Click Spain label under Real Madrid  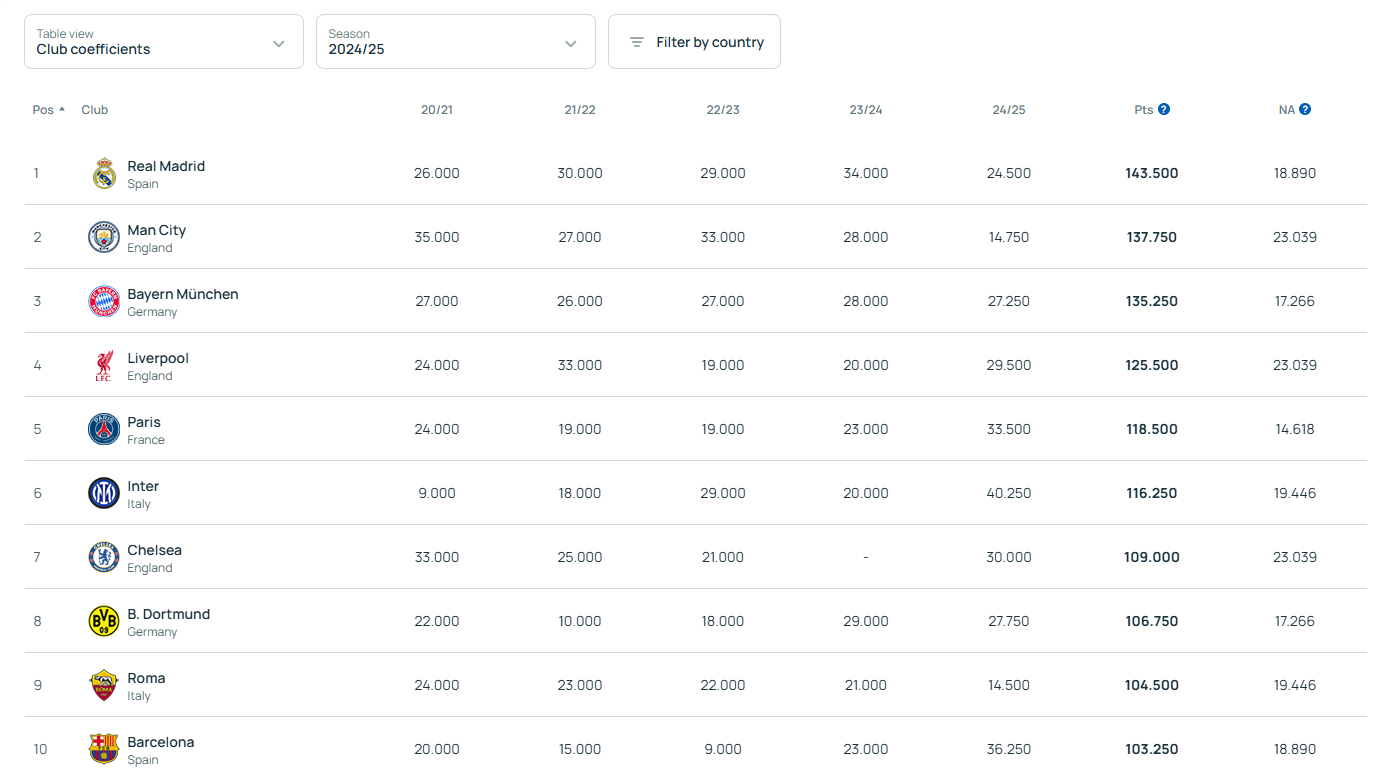[143, 184]
